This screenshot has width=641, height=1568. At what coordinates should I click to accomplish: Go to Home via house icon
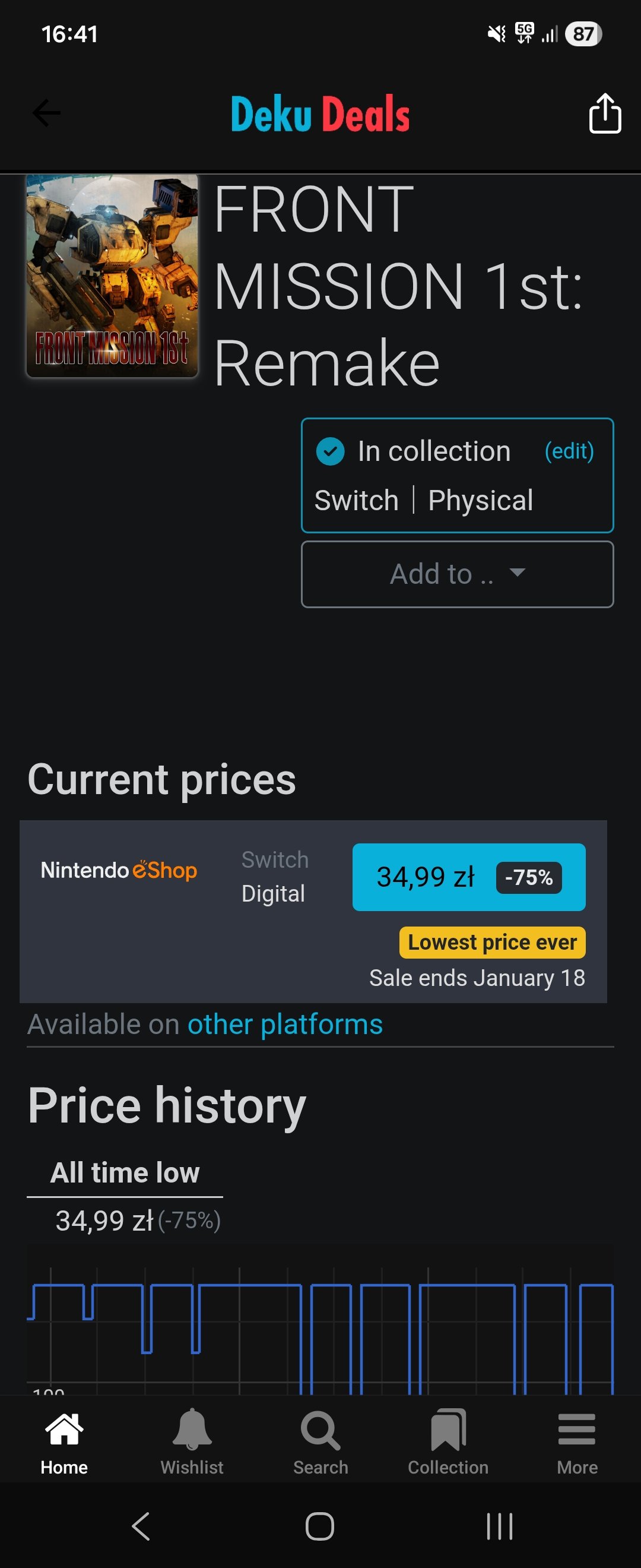coord(64,1441)
